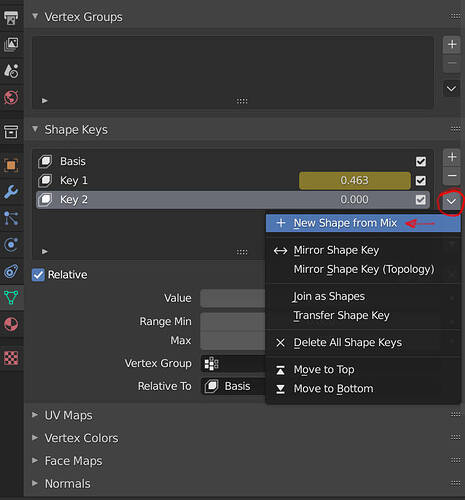The height and width of the screenshot is (500, 465).
Task: Choose Join as Shapes
Action: tap(363, 296)
